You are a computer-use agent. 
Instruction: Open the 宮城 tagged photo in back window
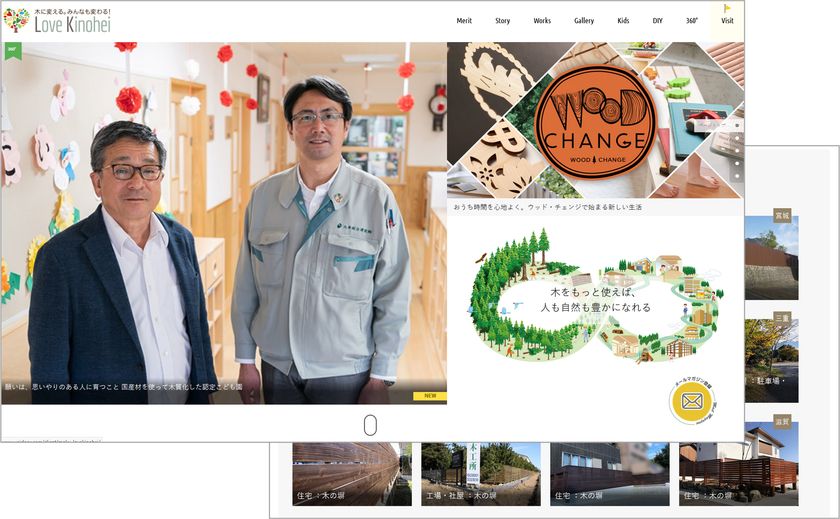tap(771, 258)
